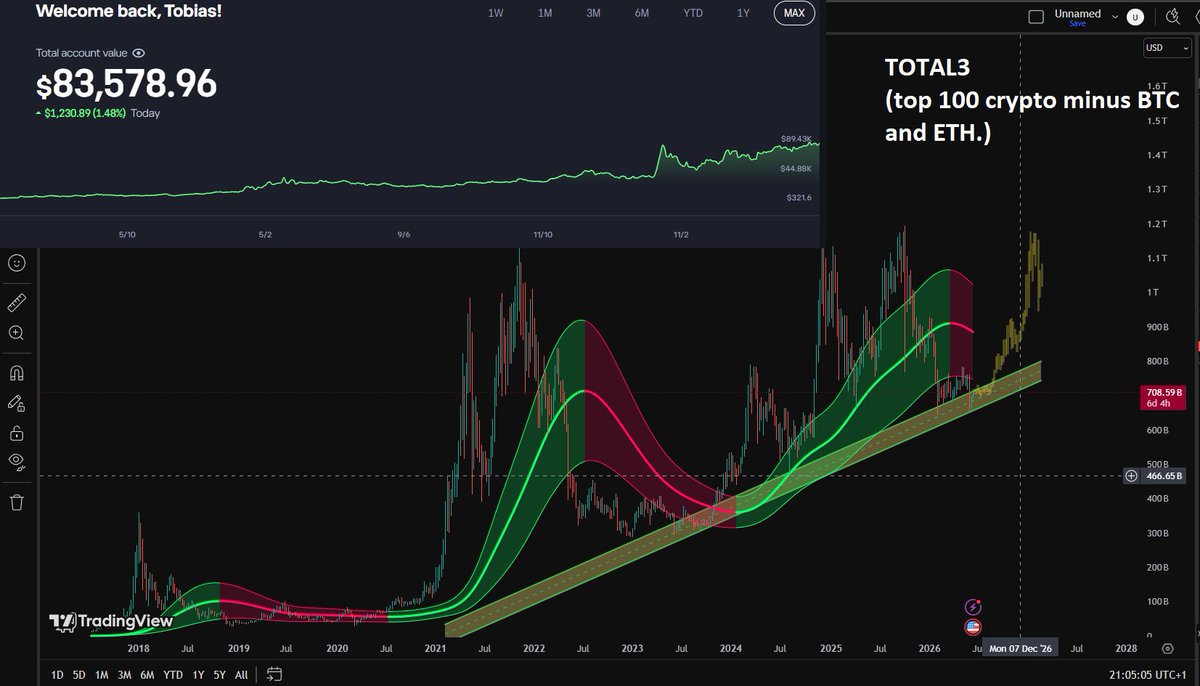
Task: Click the 466.65 B crosshair price label
Action: [x=1163, y=476]
